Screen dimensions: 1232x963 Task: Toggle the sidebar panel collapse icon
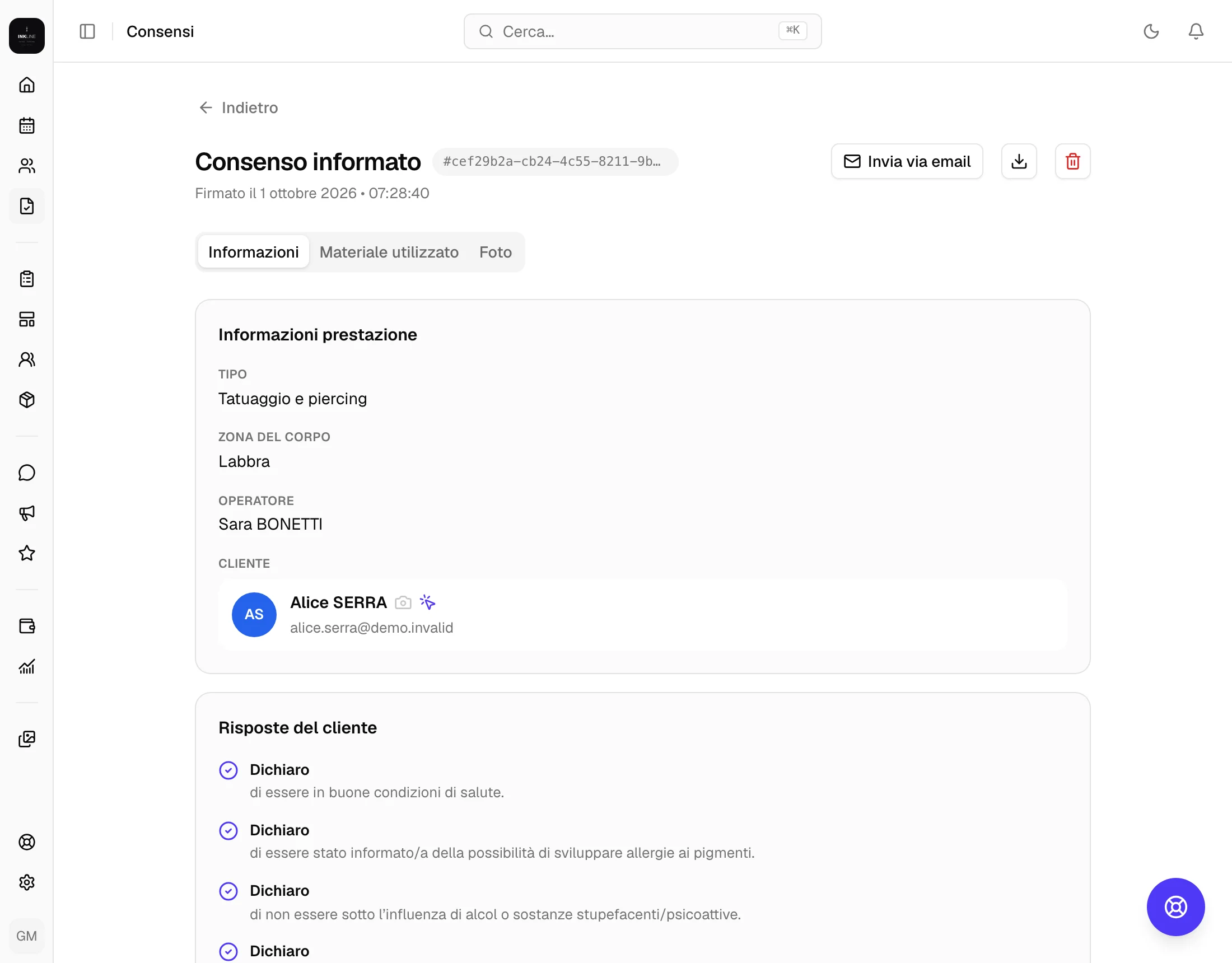point(87,31)
